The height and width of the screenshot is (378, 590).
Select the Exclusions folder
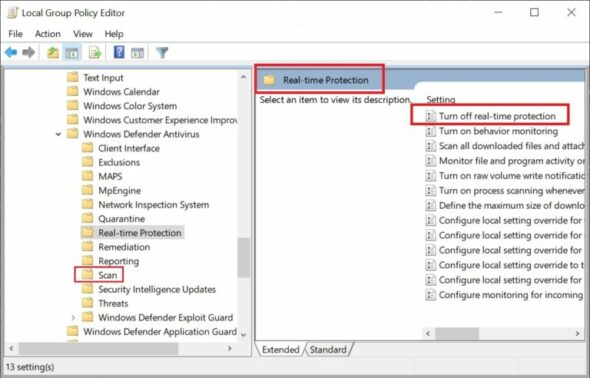pos(111,162)
